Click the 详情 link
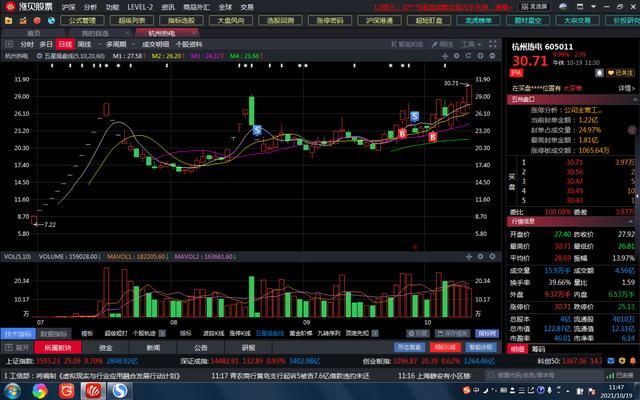The width and height of the screenshot is (640, 400). 627,87
